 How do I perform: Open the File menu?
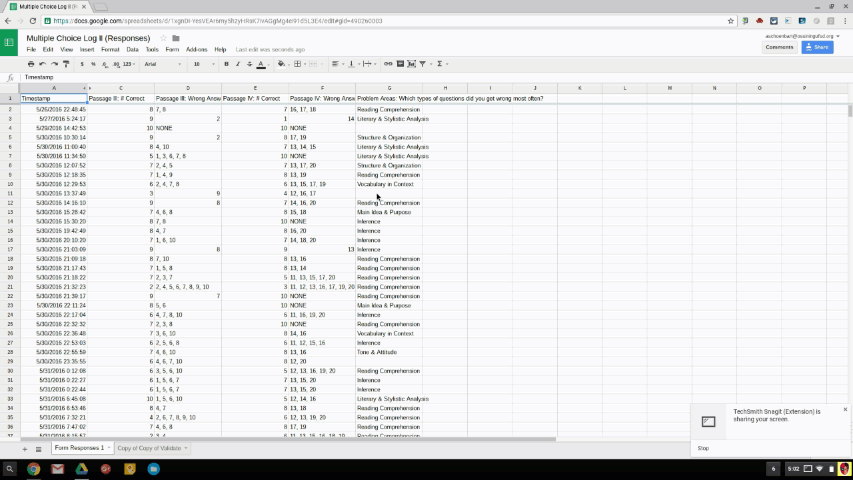point(31,50)
